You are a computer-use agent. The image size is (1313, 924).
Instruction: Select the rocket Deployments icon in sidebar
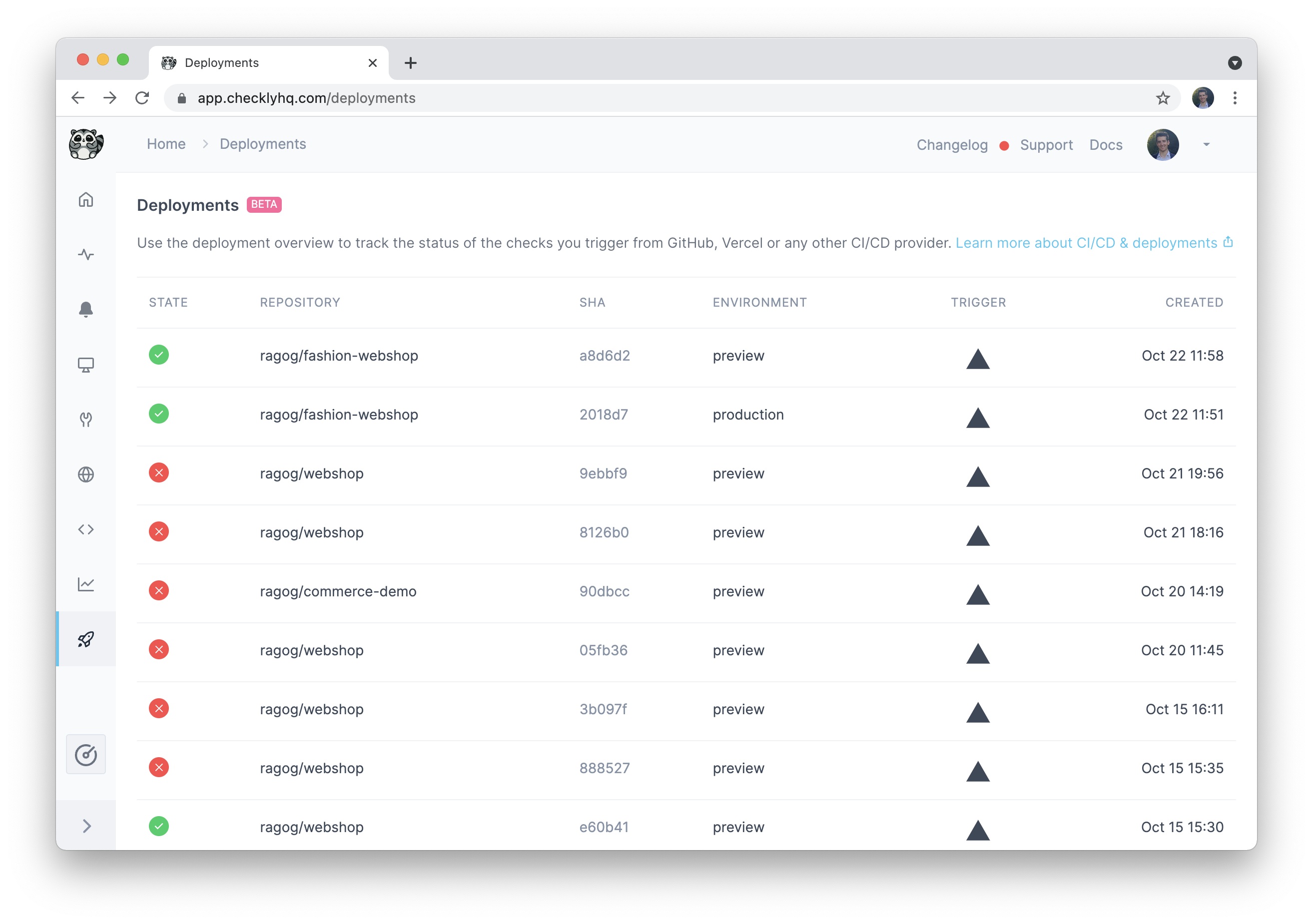(86, 639)
